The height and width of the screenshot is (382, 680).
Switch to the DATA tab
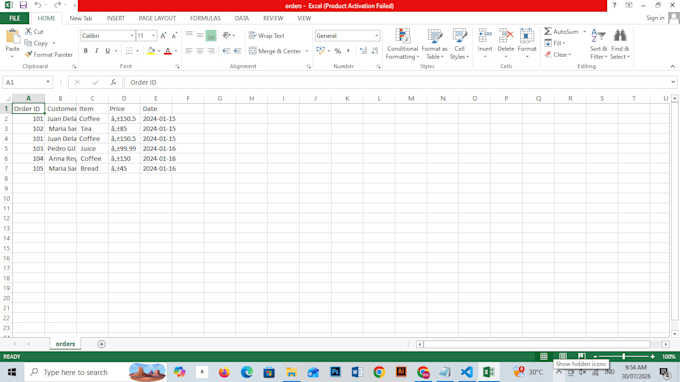click(242, 18)
